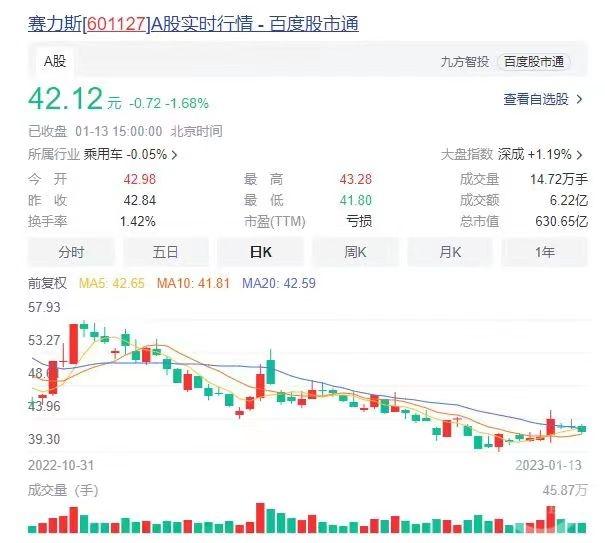Click the chevron next to 查看自选股
Viewport: 605px width, 543px height.
point(579,100)
